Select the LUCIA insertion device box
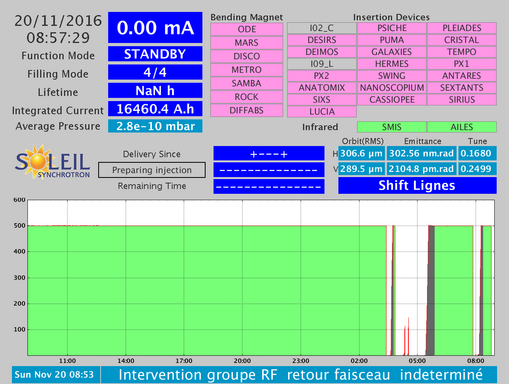The width and height of the screenshot is (509, 384). coord(322,112)
